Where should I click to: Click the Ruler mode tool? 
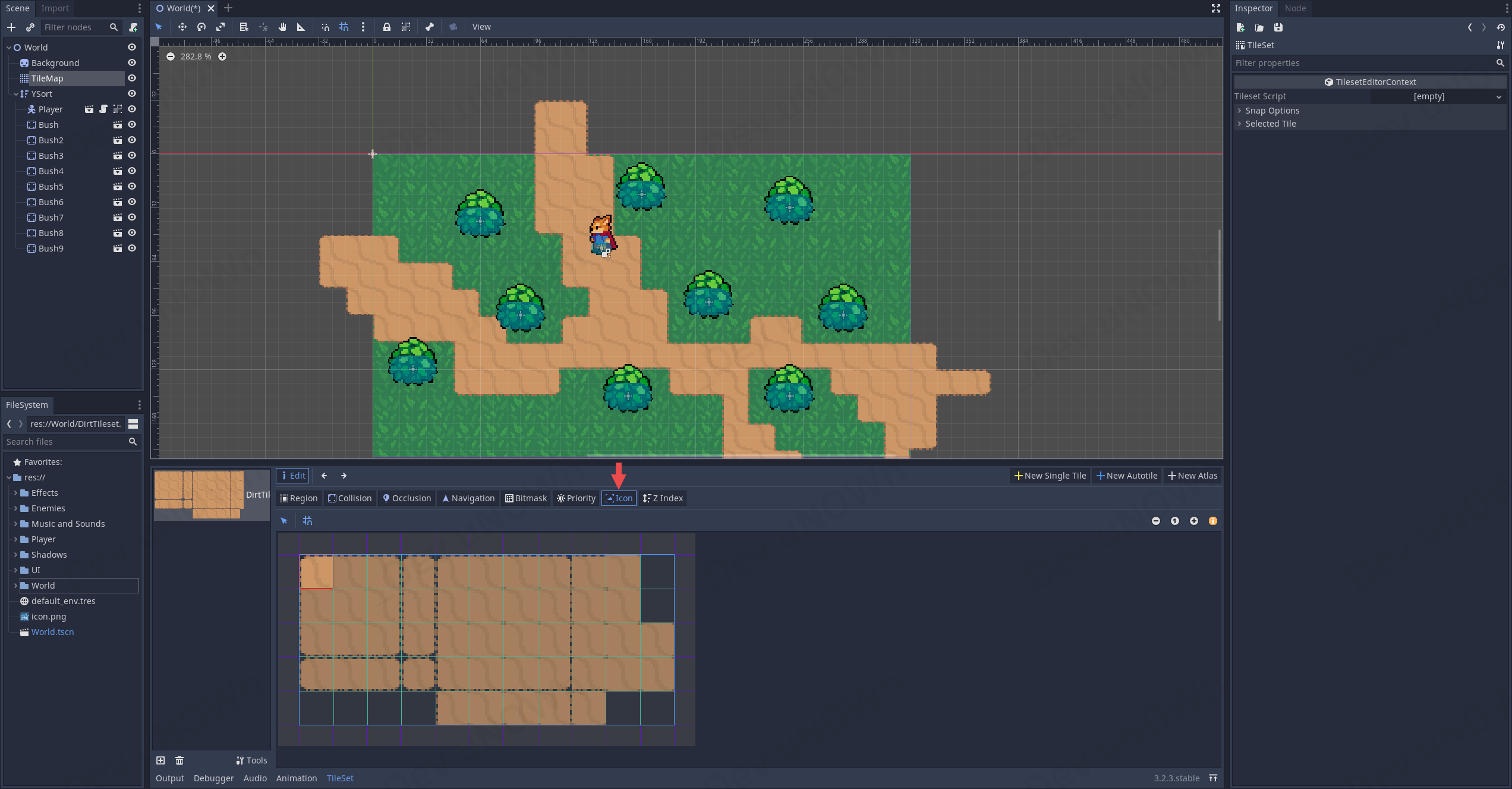pyautogui.click(x=301, y=27)
